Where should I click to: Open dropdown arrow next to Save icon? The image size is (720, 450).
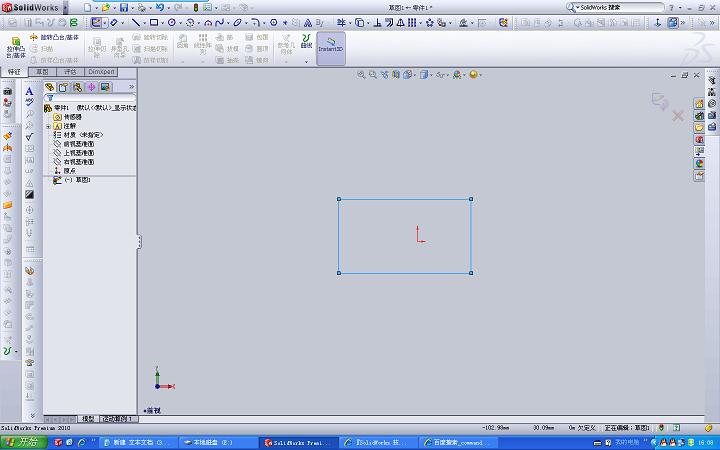click(133, 8)
